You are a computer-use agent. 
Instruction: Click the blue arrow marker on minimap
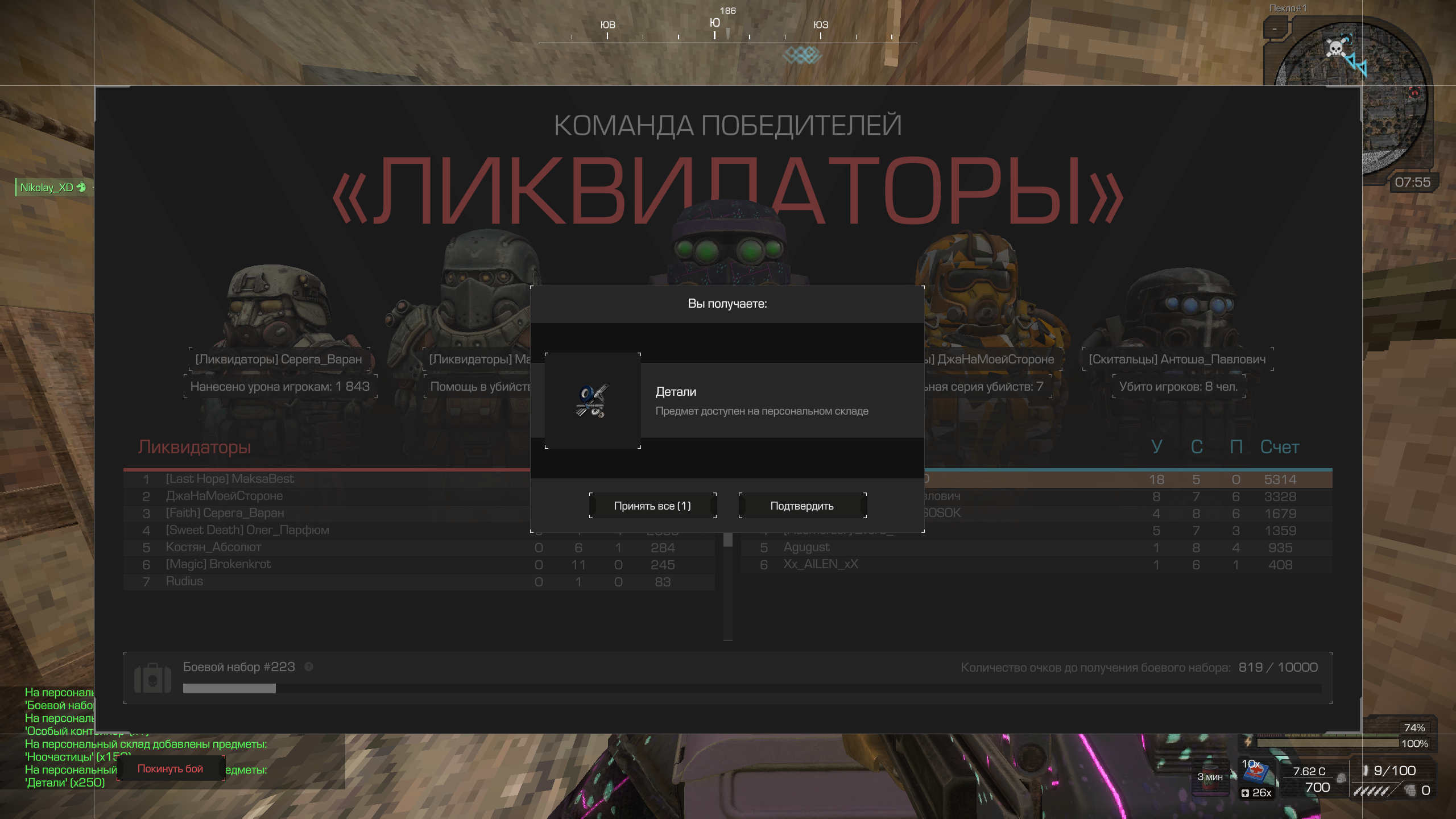click(x=1356, y=64)
